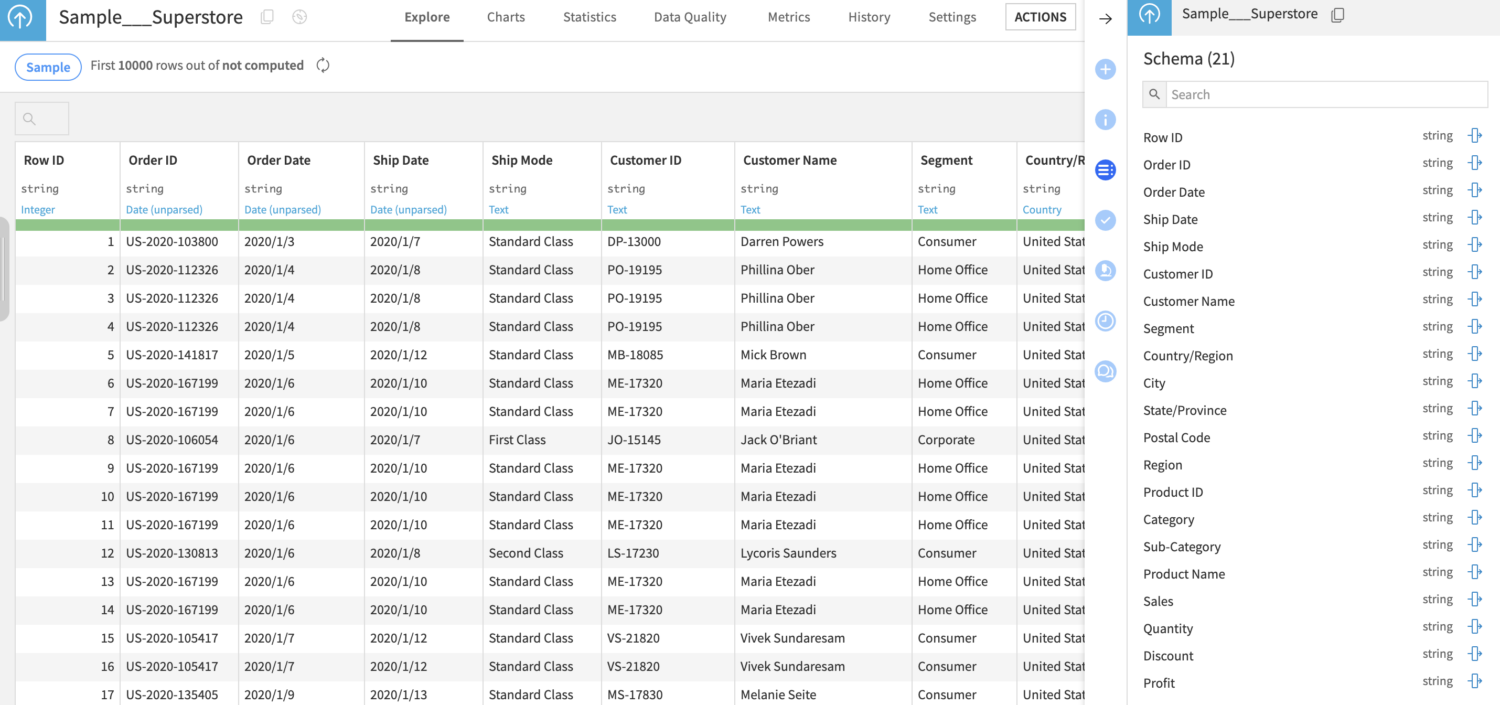Viewport: 1500px width, 705px height.
Task: Click column icon next to Order Date in schema
Action: [x=1475, y=190]
